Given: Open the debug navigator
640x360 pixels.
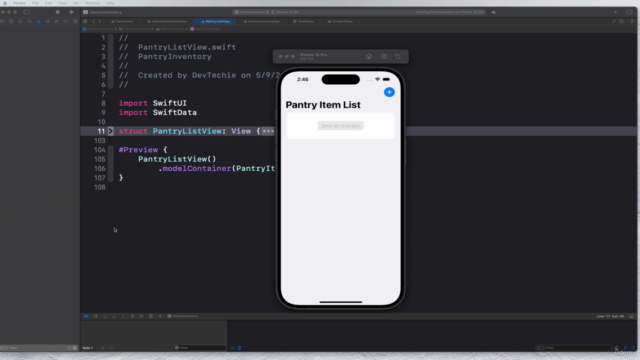Looking at the screenshot, I should click(x=57, y=21).
